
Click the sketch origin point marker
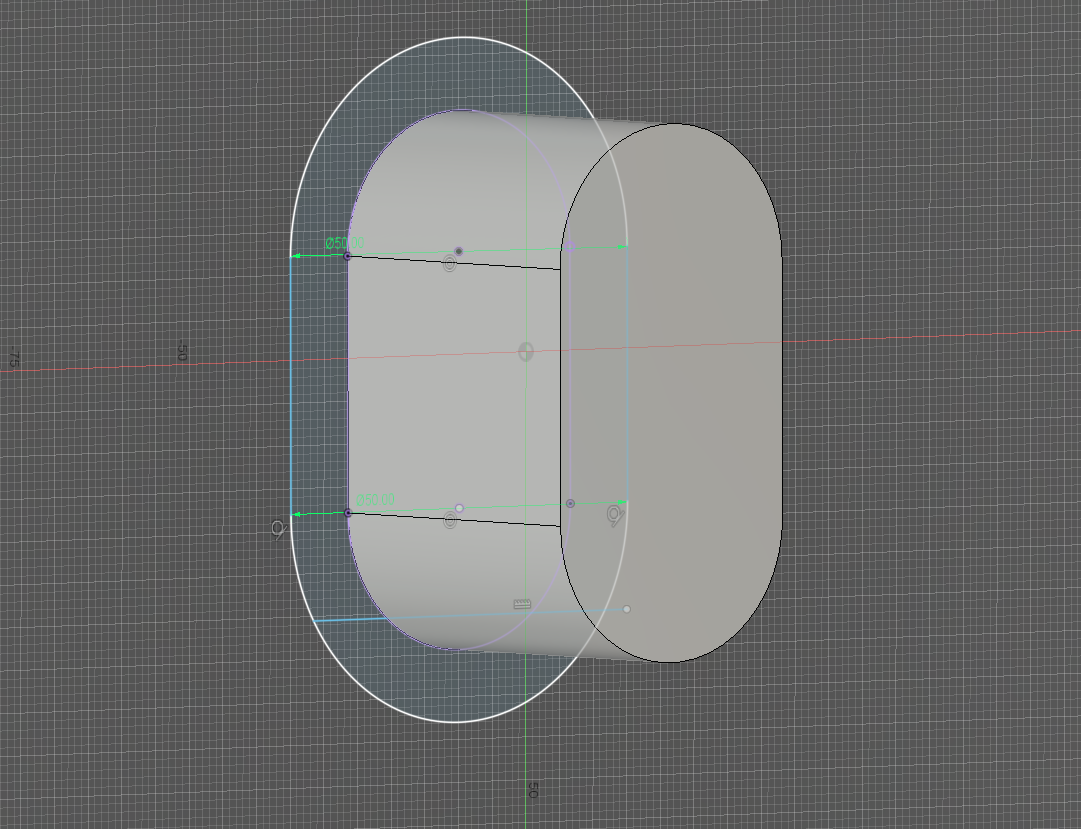pyautogui.click(x=525, y=352)
